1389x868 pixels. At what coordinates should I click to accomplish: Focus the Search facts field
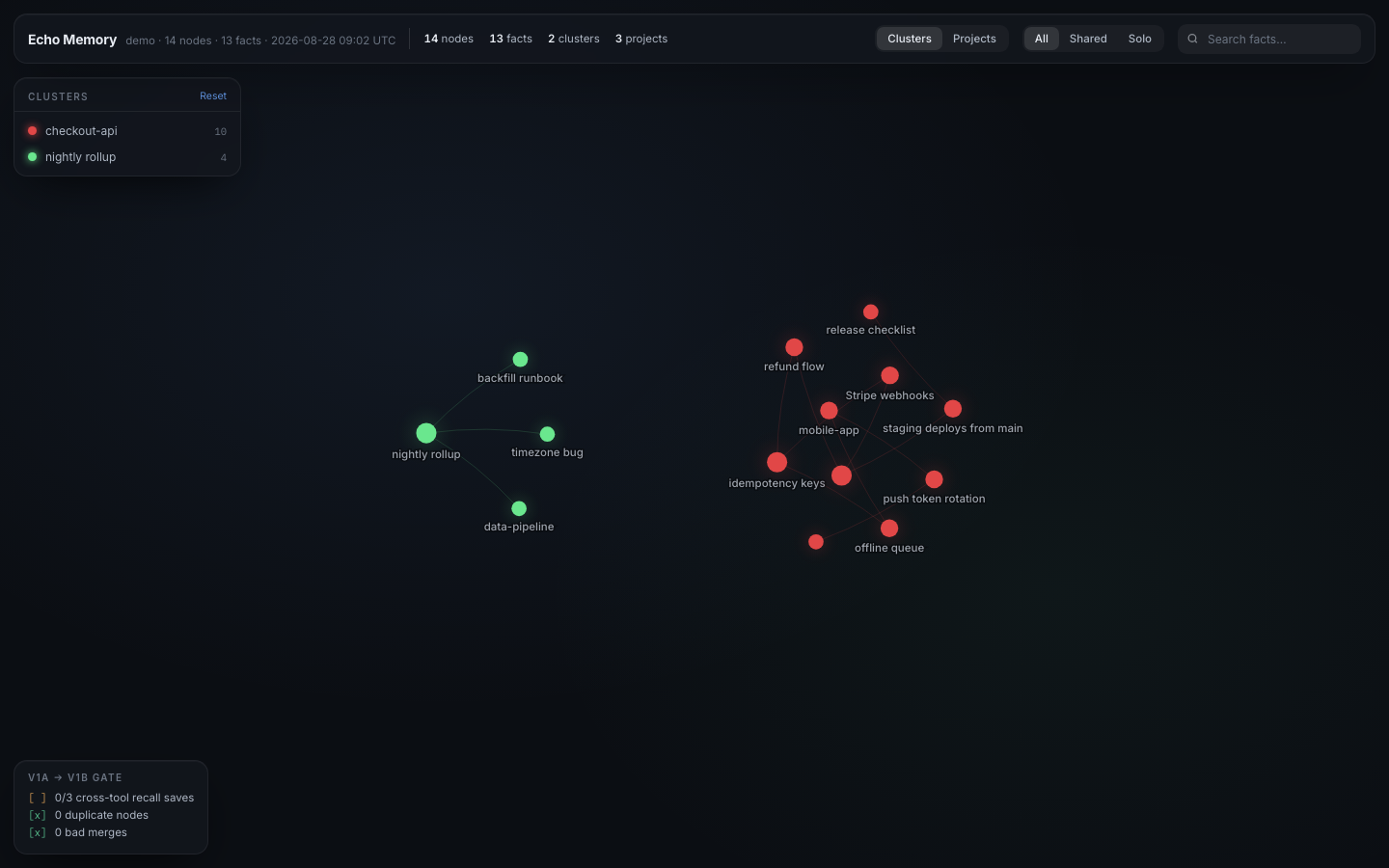1269,39
